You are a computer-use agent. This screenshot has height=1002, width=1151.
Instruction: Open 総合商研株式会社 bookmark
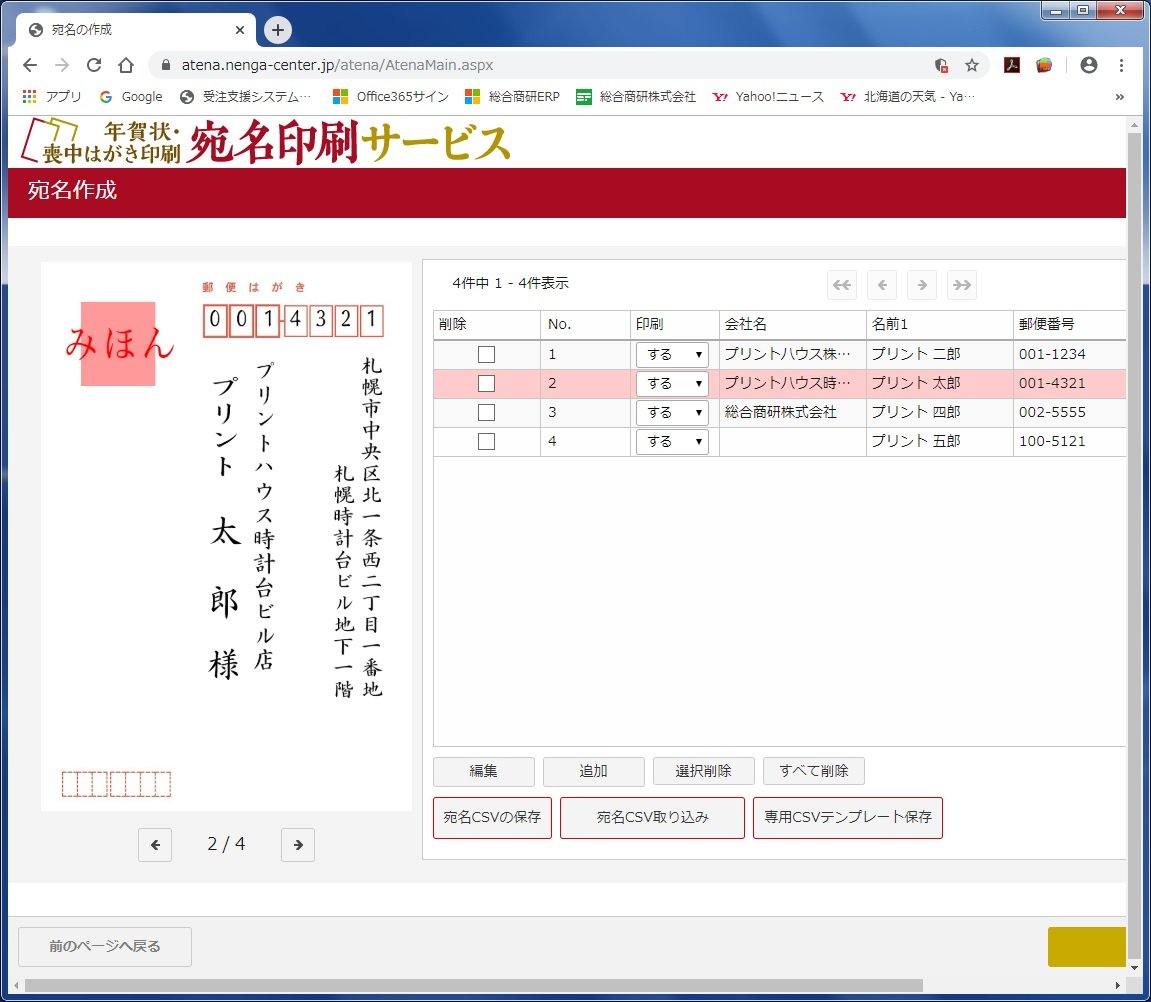tap(636, 96)
